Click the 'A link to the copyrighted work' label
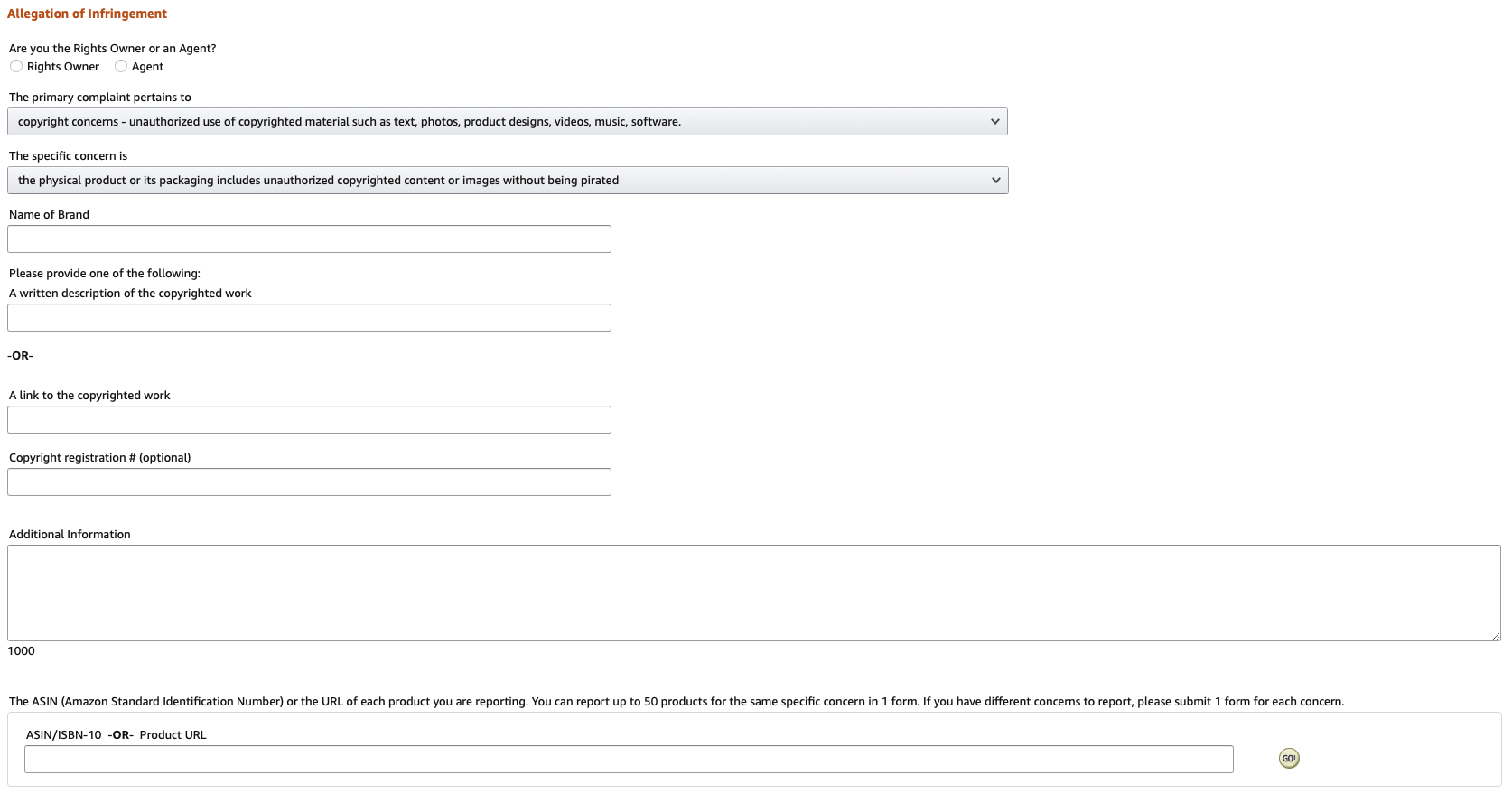Screen dimensions: 1512x794 (x=89, y=396)
